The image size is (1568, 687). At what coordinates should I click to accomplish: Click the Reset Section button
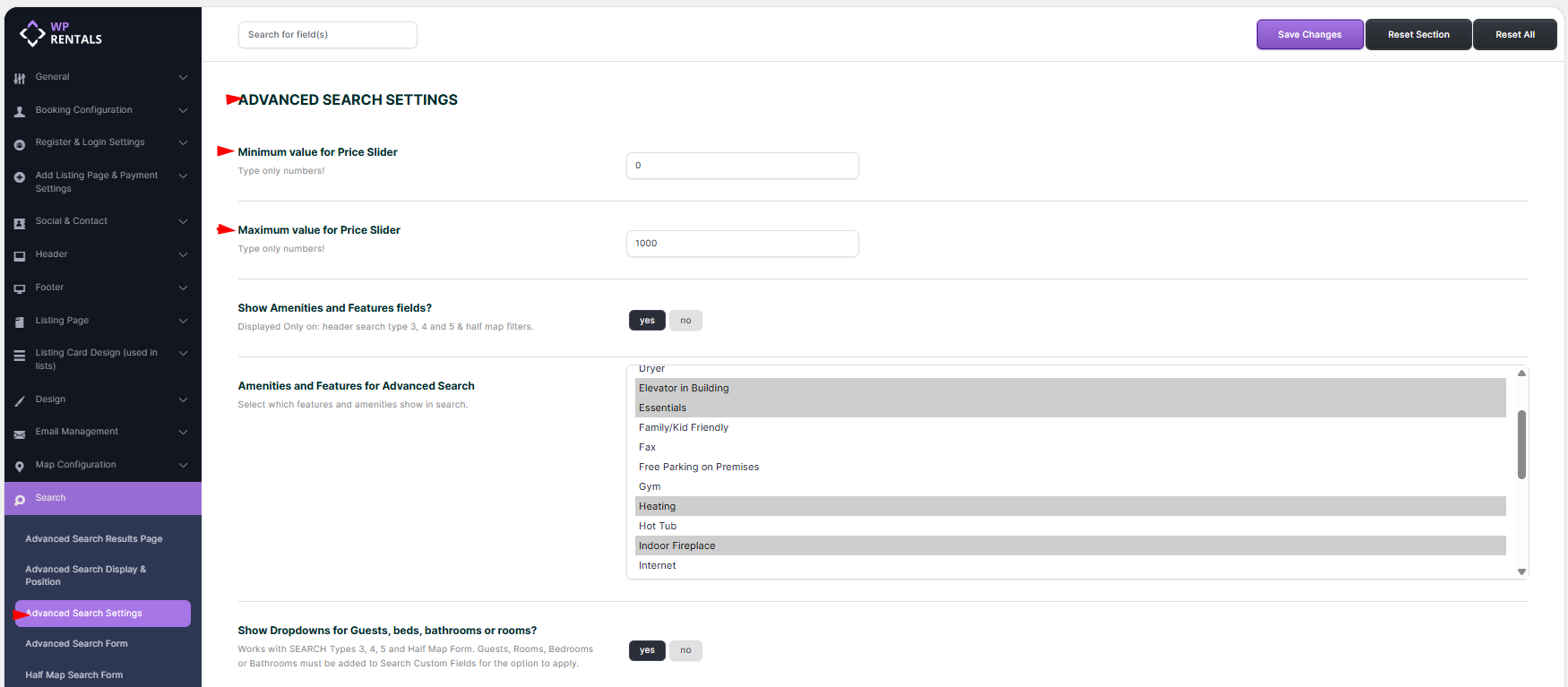(1418, 35)
